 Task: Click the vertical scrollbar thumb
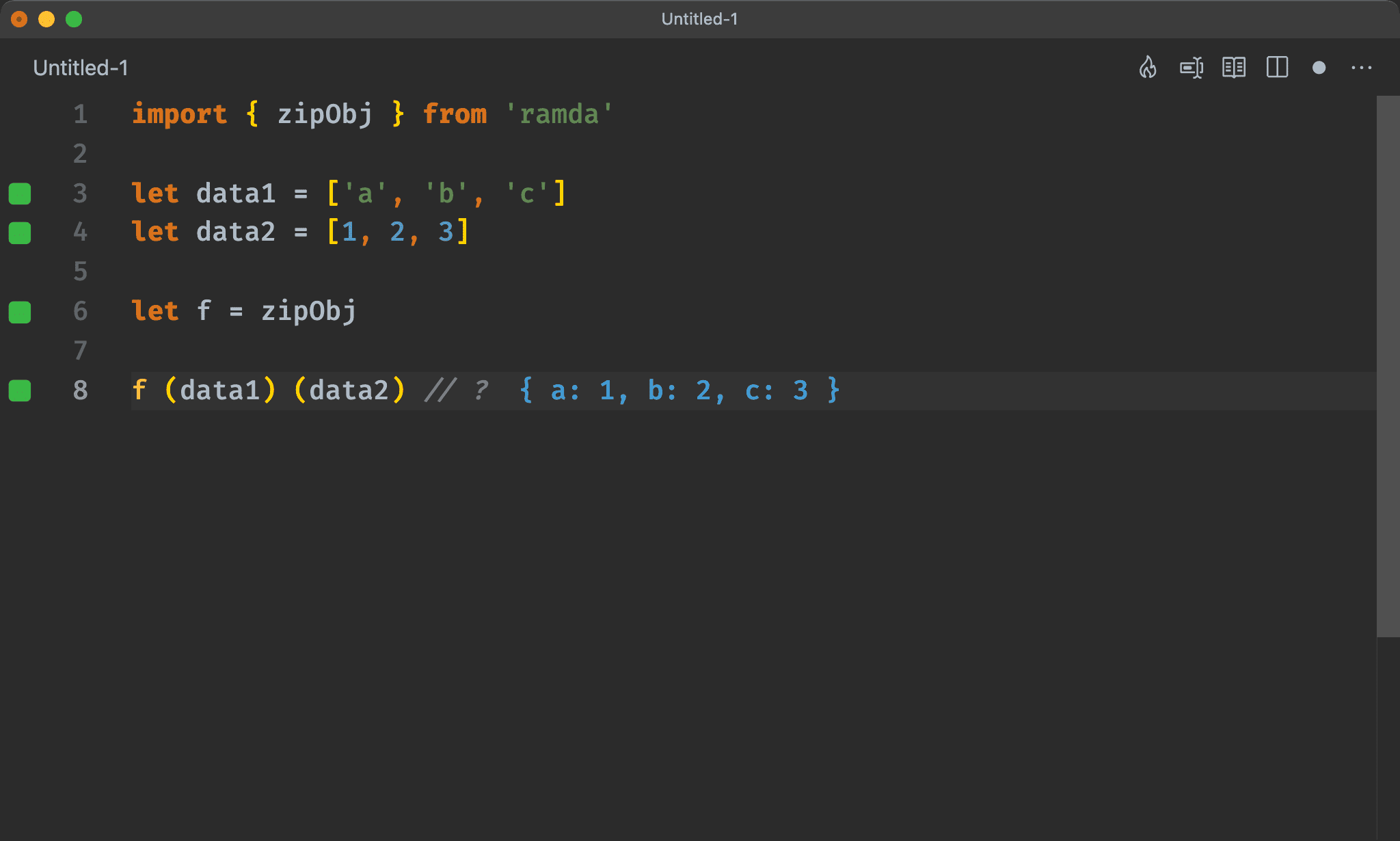1388,366
